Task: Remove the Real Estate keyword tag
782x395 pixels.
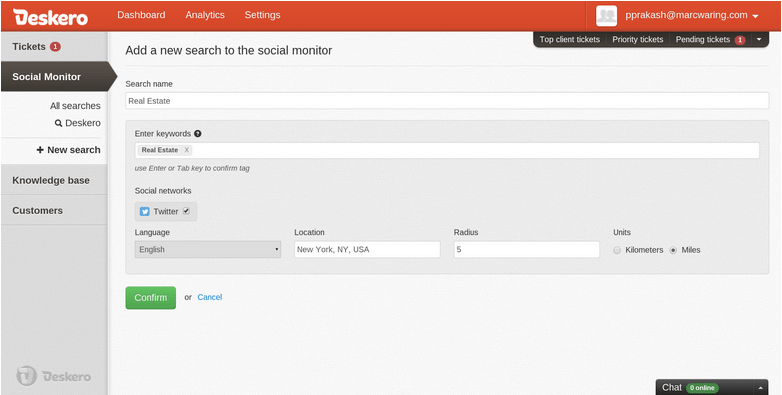Action: (x=187, y=150)
